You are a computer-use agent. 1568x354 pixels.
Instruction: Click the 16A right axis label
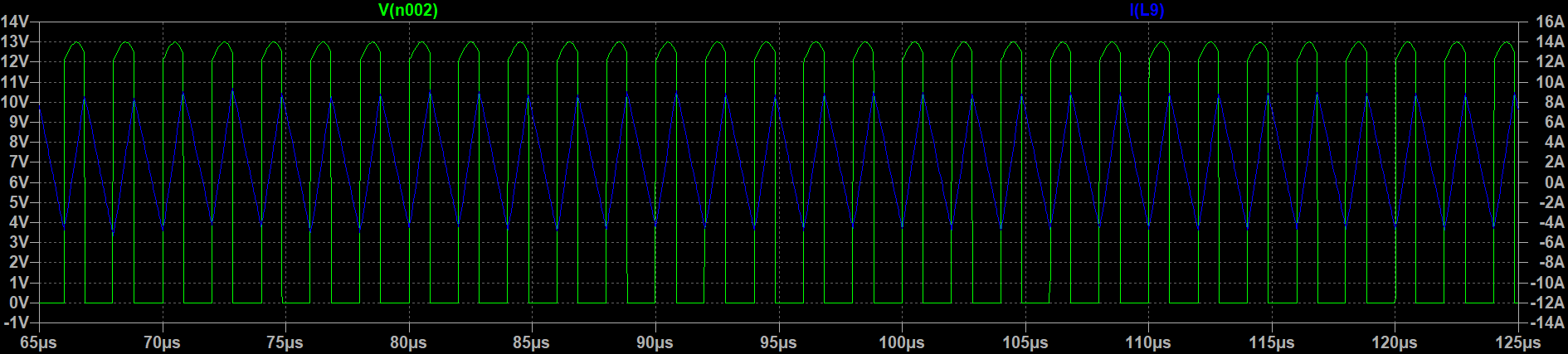coord(1550,22)
